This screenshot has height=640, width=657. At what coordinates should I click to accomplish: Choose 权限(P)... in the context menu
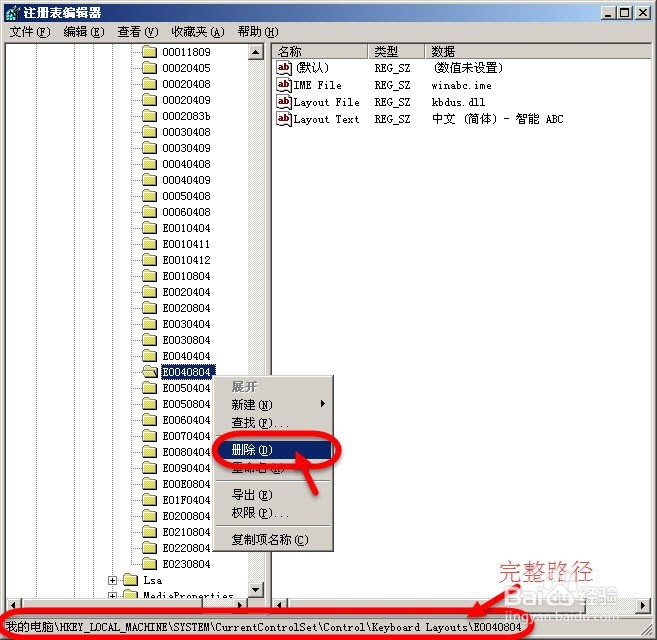[x=274, y=513]
